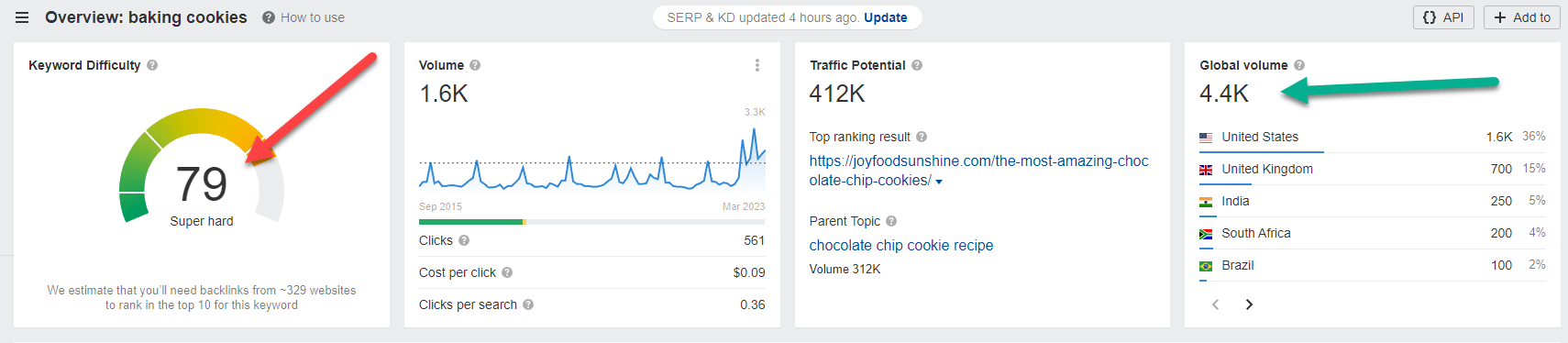Click the Top ranking result help icon

click(x=922, y=137)
